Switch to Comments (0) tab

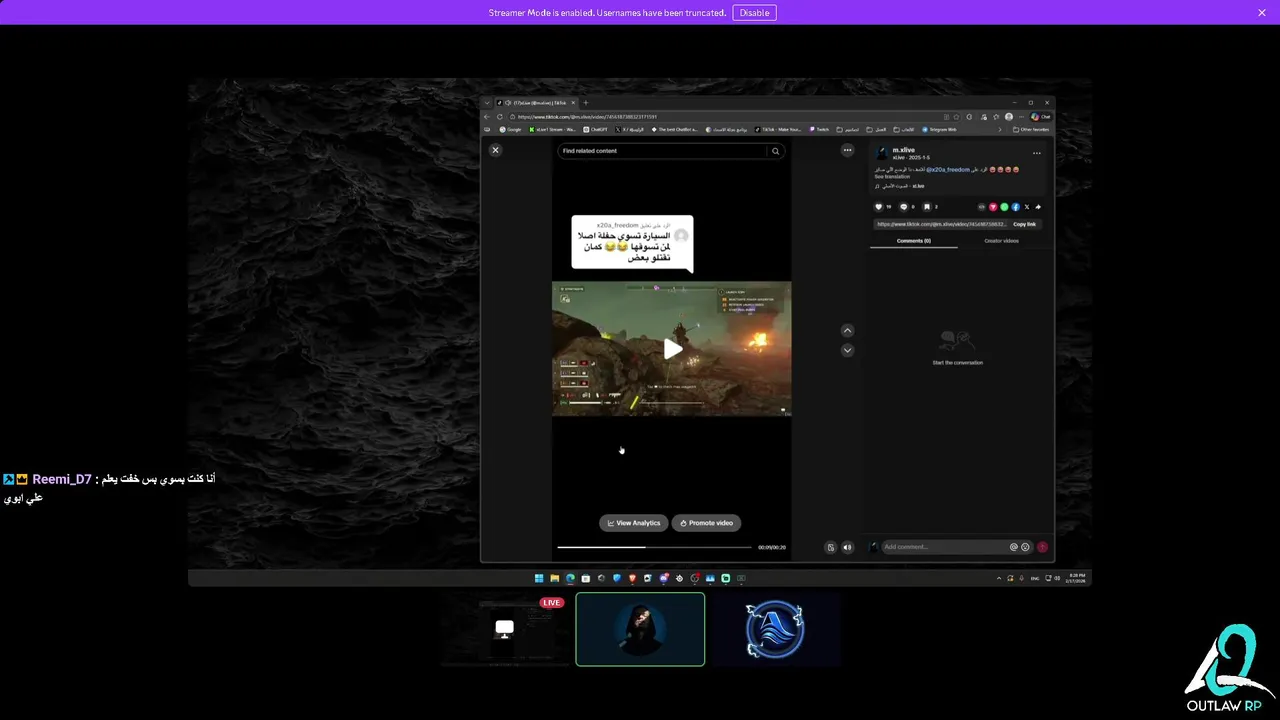point(914,241)
